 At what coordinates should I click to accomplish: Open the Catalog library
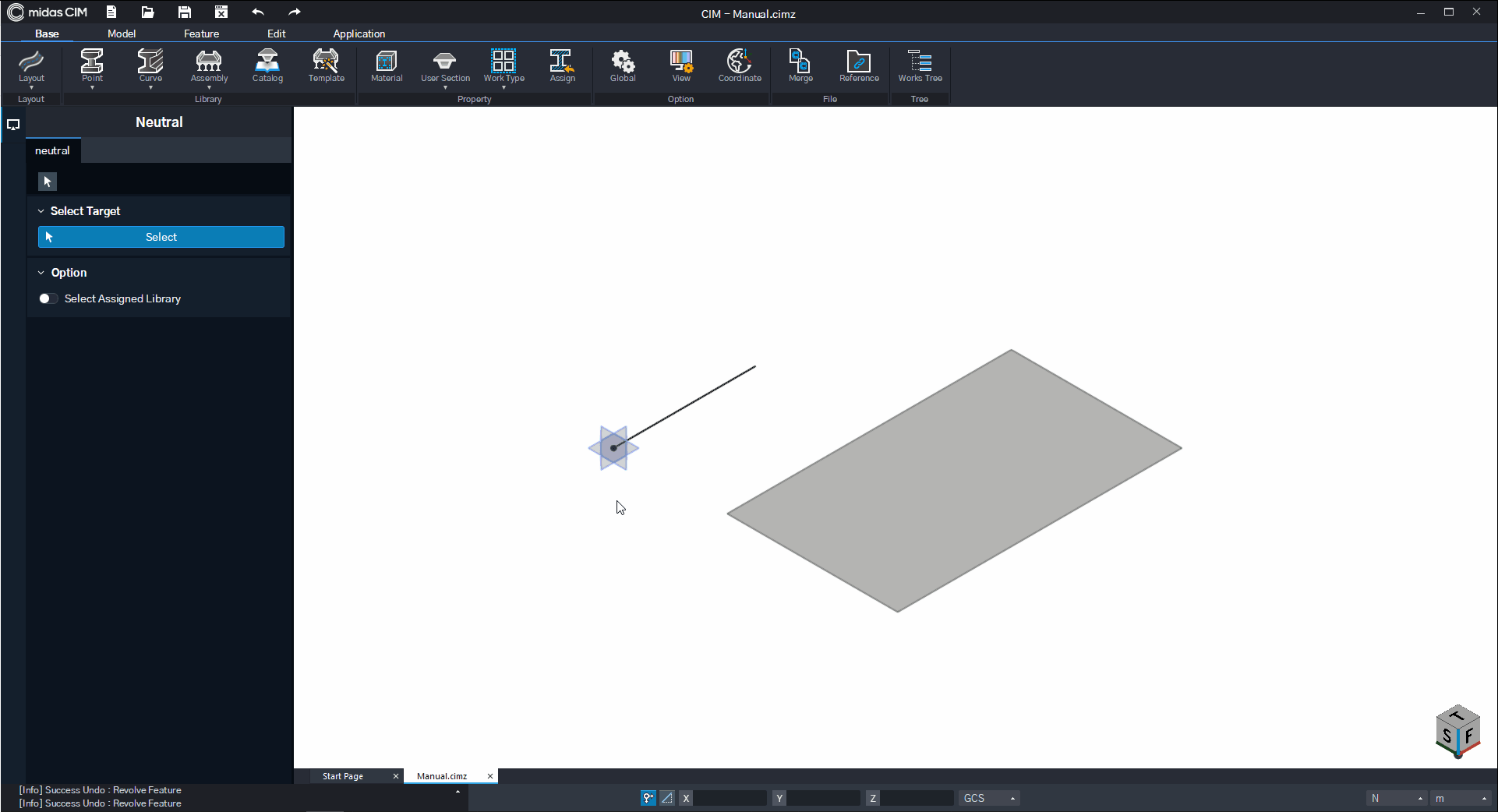point(267,65)
